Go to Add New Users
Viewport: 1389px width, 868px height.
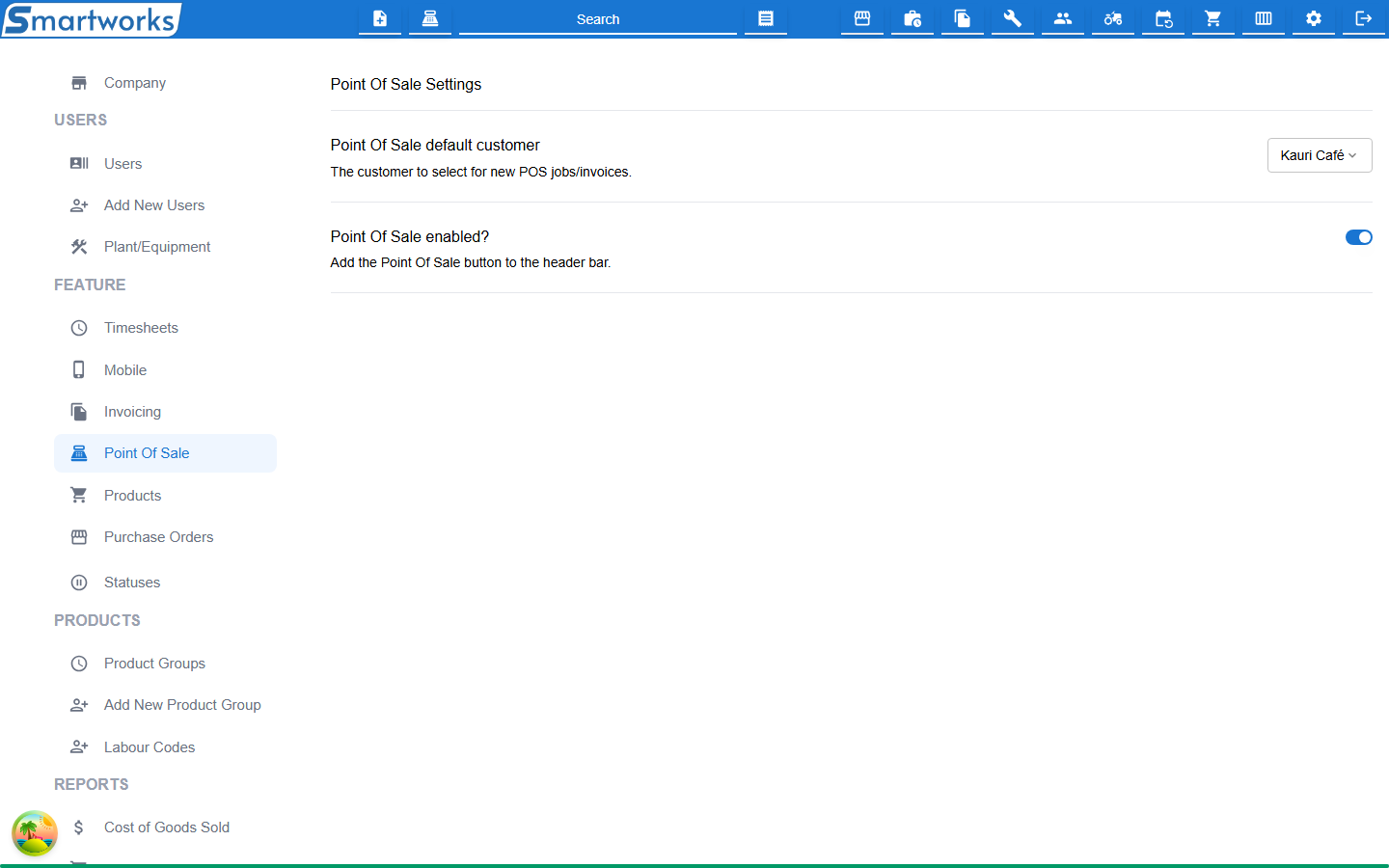[165, 205]
